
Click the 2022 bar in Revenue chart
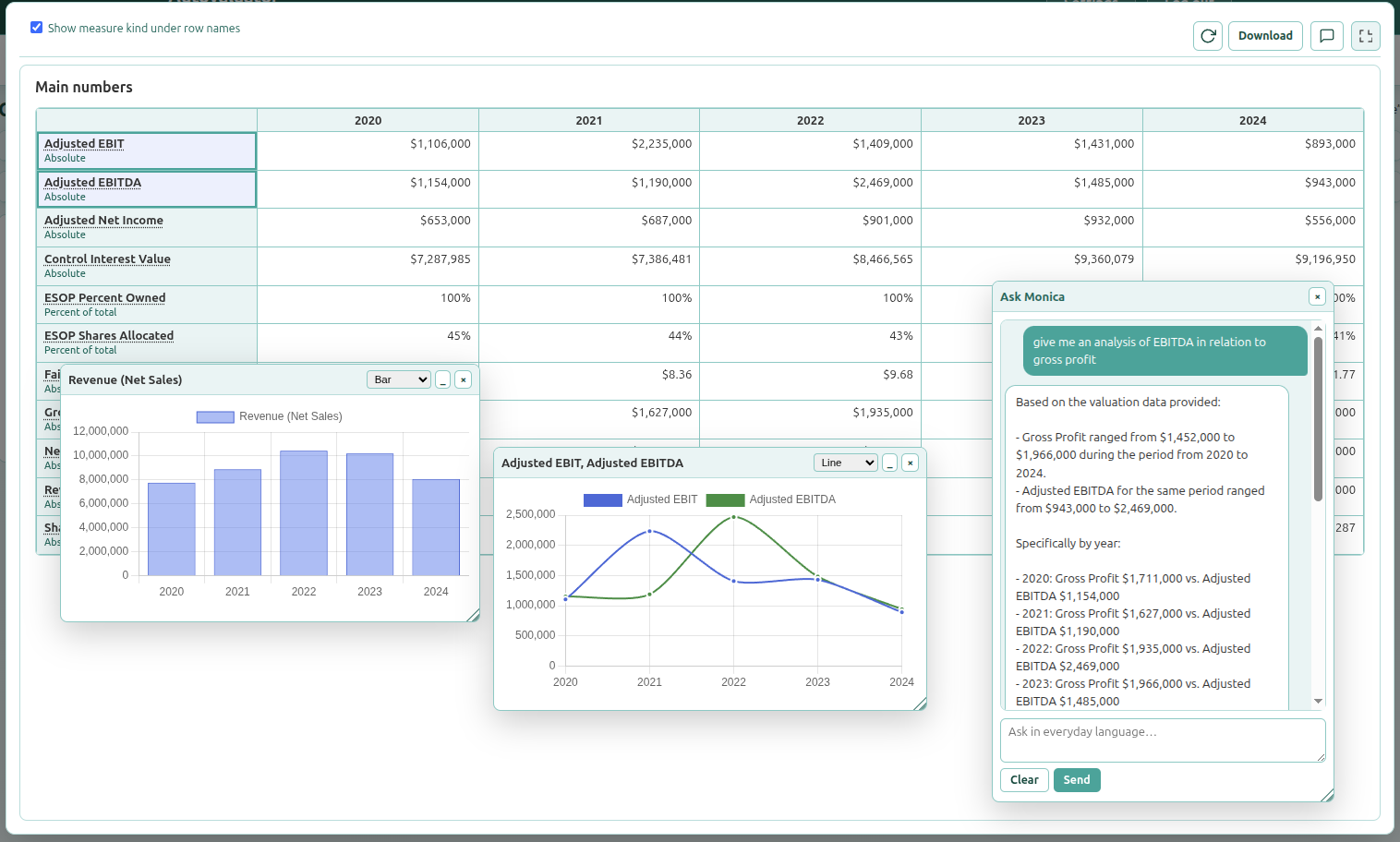point(304,513)
